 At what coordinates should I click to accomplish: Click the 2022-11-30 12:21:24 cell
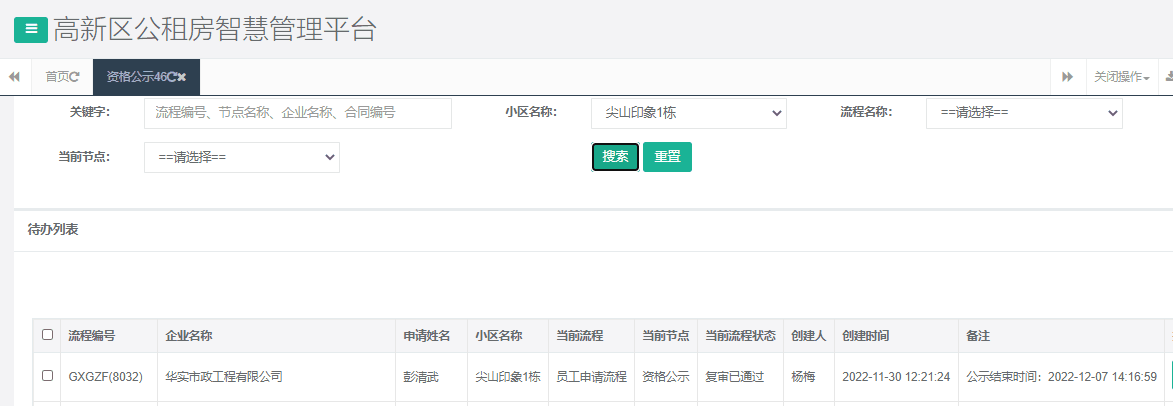896,377
